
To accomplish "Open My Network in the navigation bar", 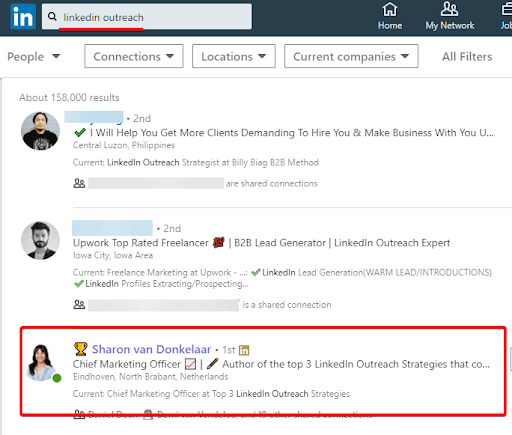I will pyautogui.click(x=450, y=16).
